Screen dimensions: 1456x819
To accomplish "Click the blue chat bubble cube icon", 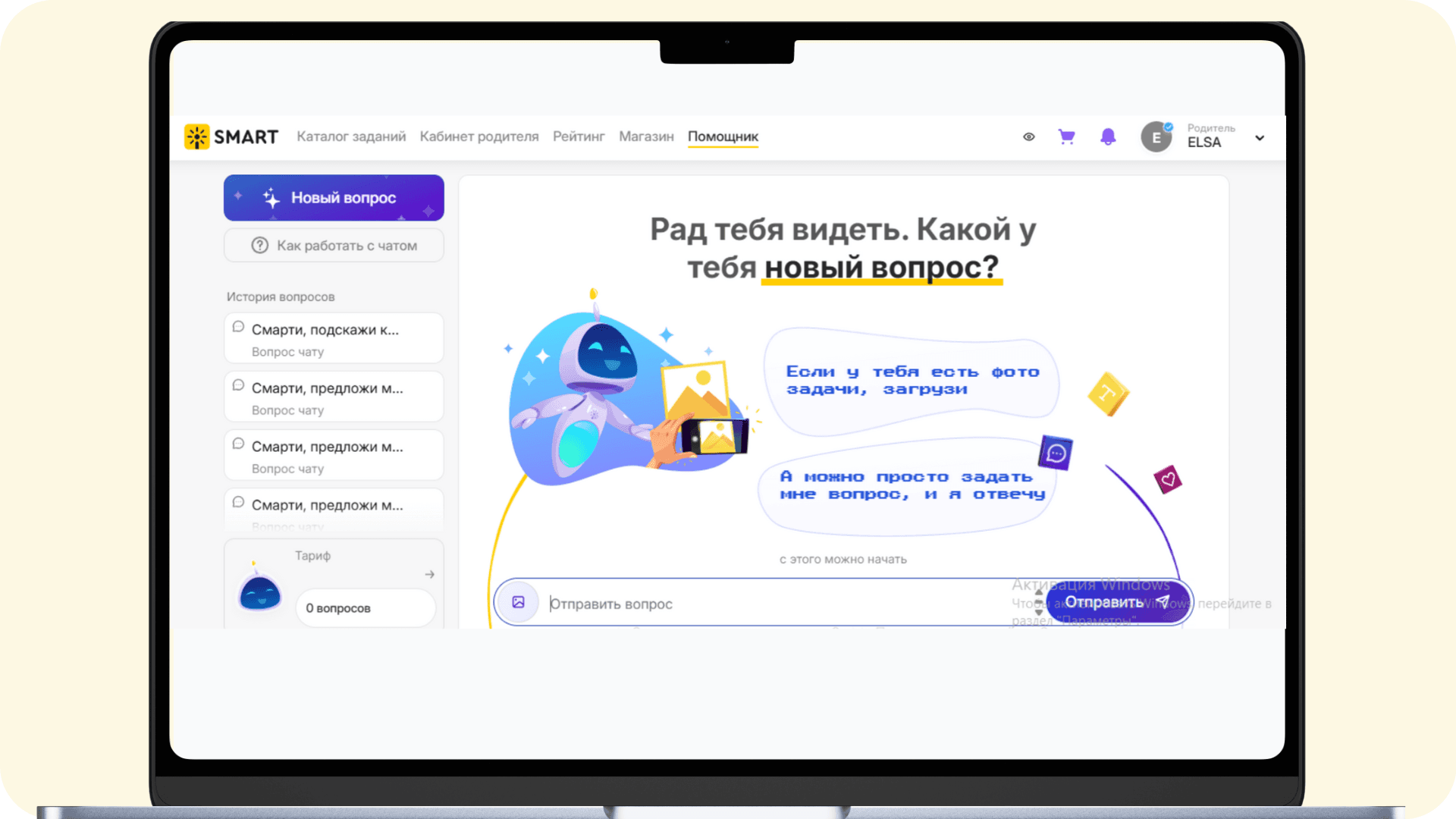I will pos(1056,453).
